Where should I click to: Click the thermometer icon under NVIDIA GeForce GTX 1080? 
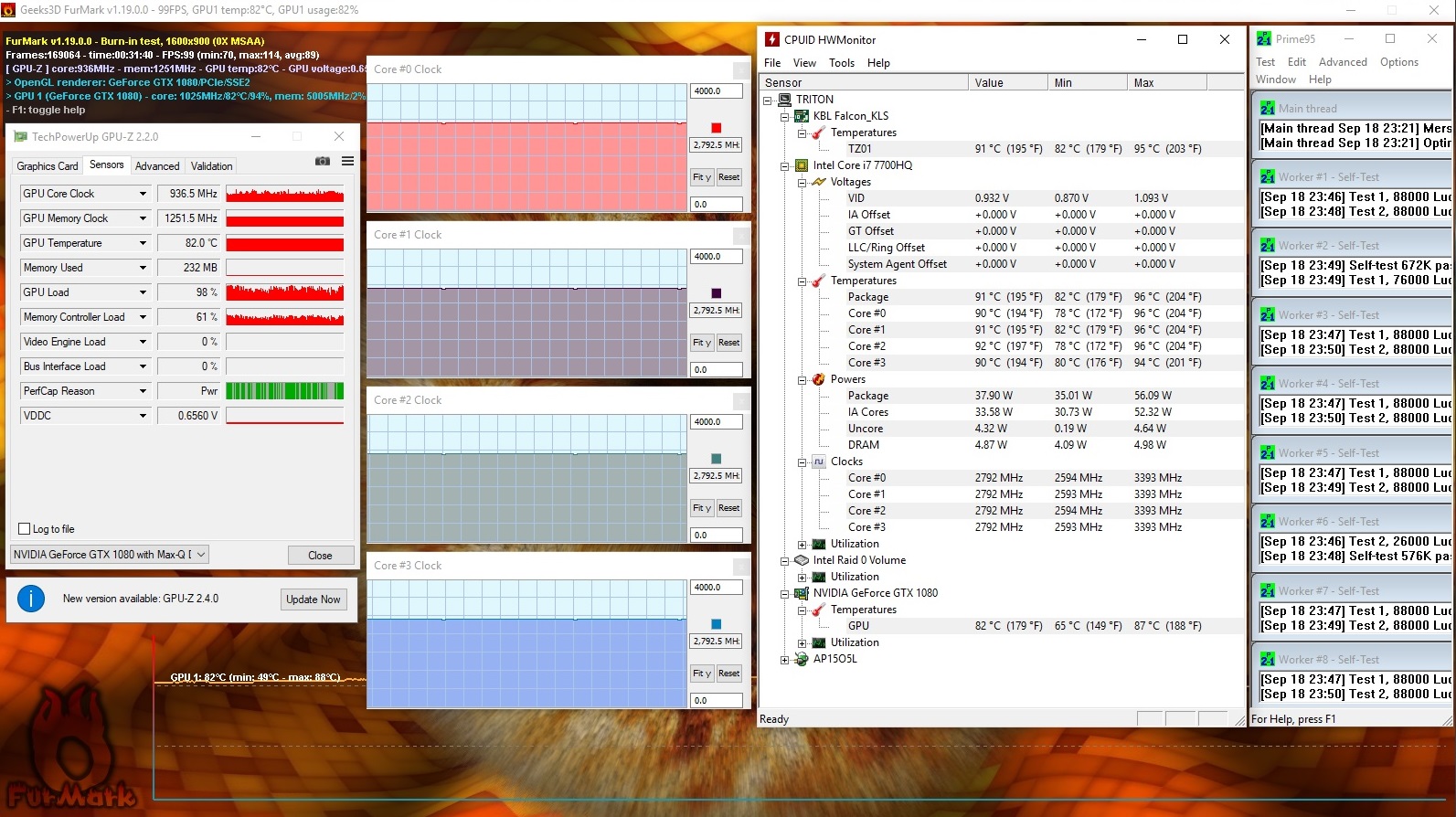(x=819, y=610)
